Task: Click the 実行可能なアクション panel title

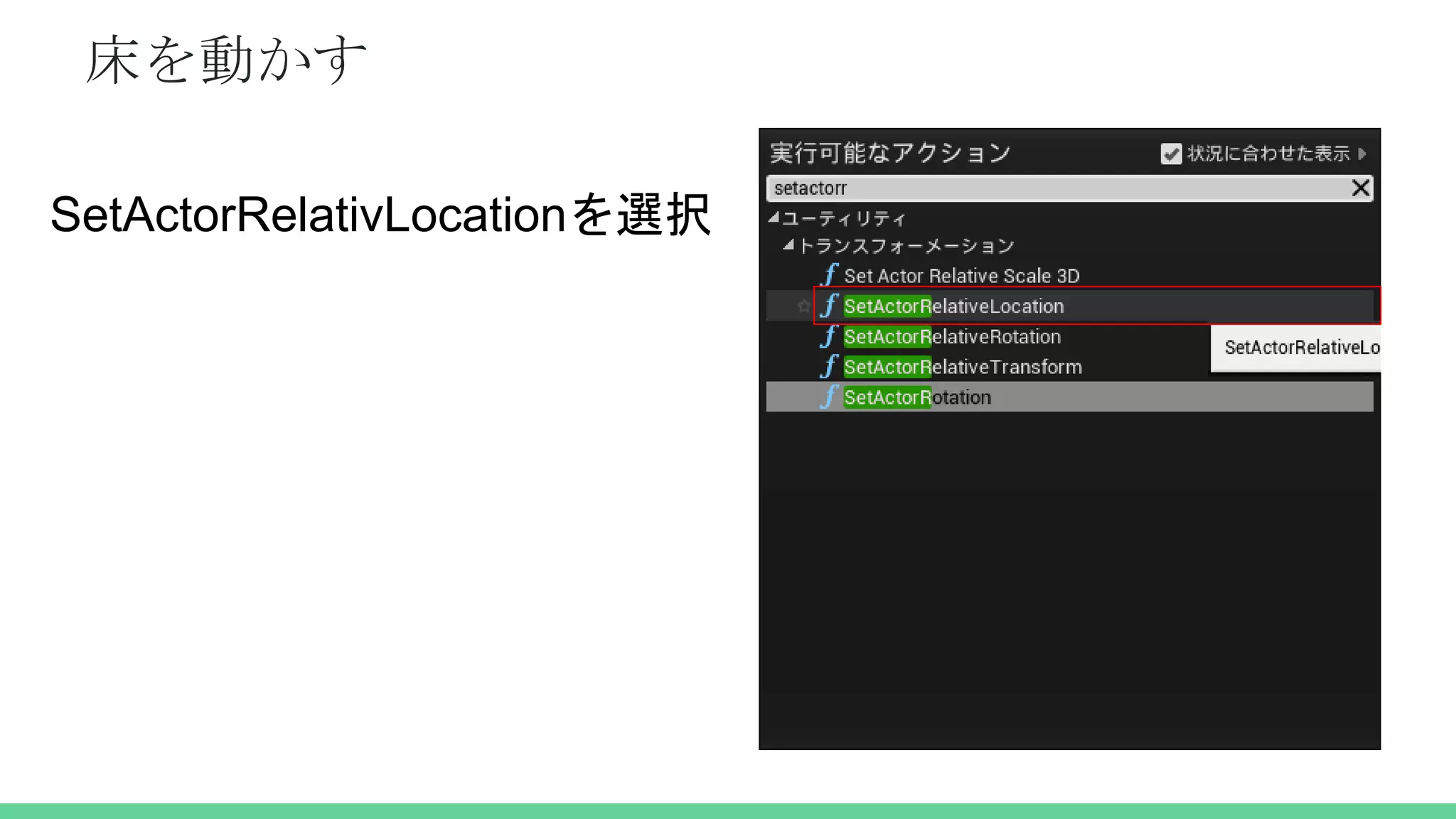Action: click(890, 153)
